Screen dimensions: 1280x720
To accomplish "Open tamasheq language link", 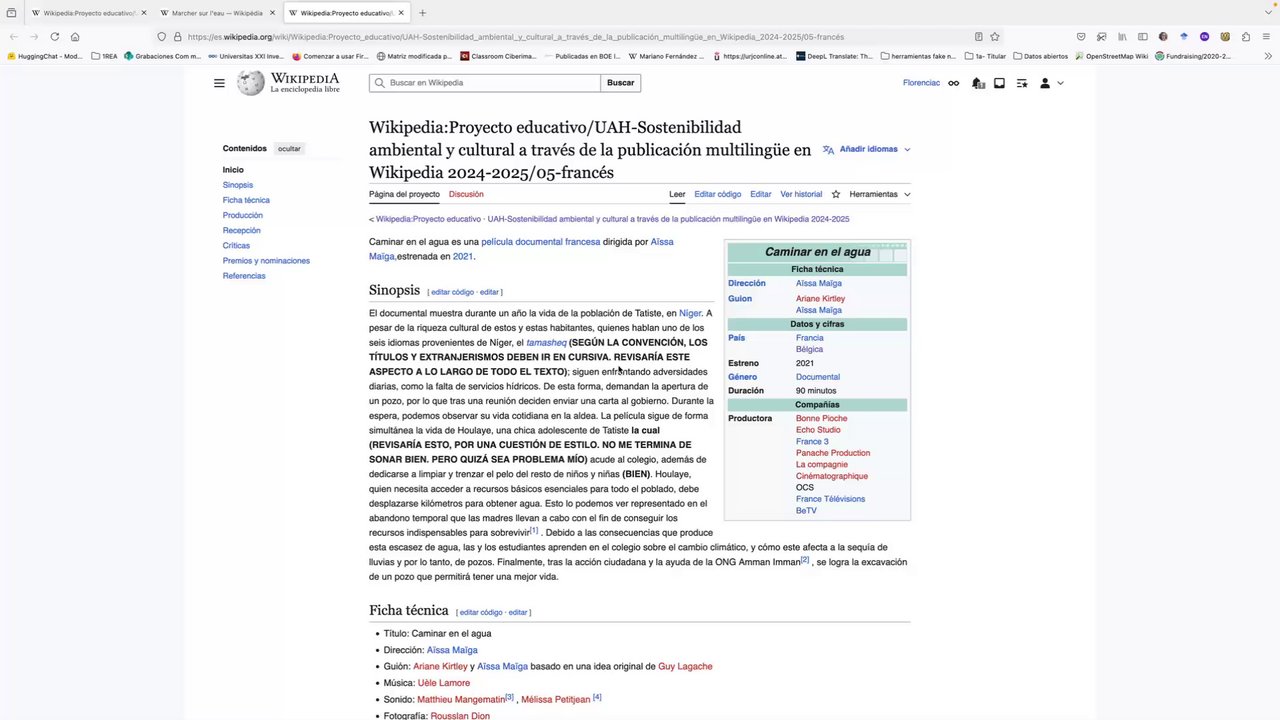I will [546, 342].
